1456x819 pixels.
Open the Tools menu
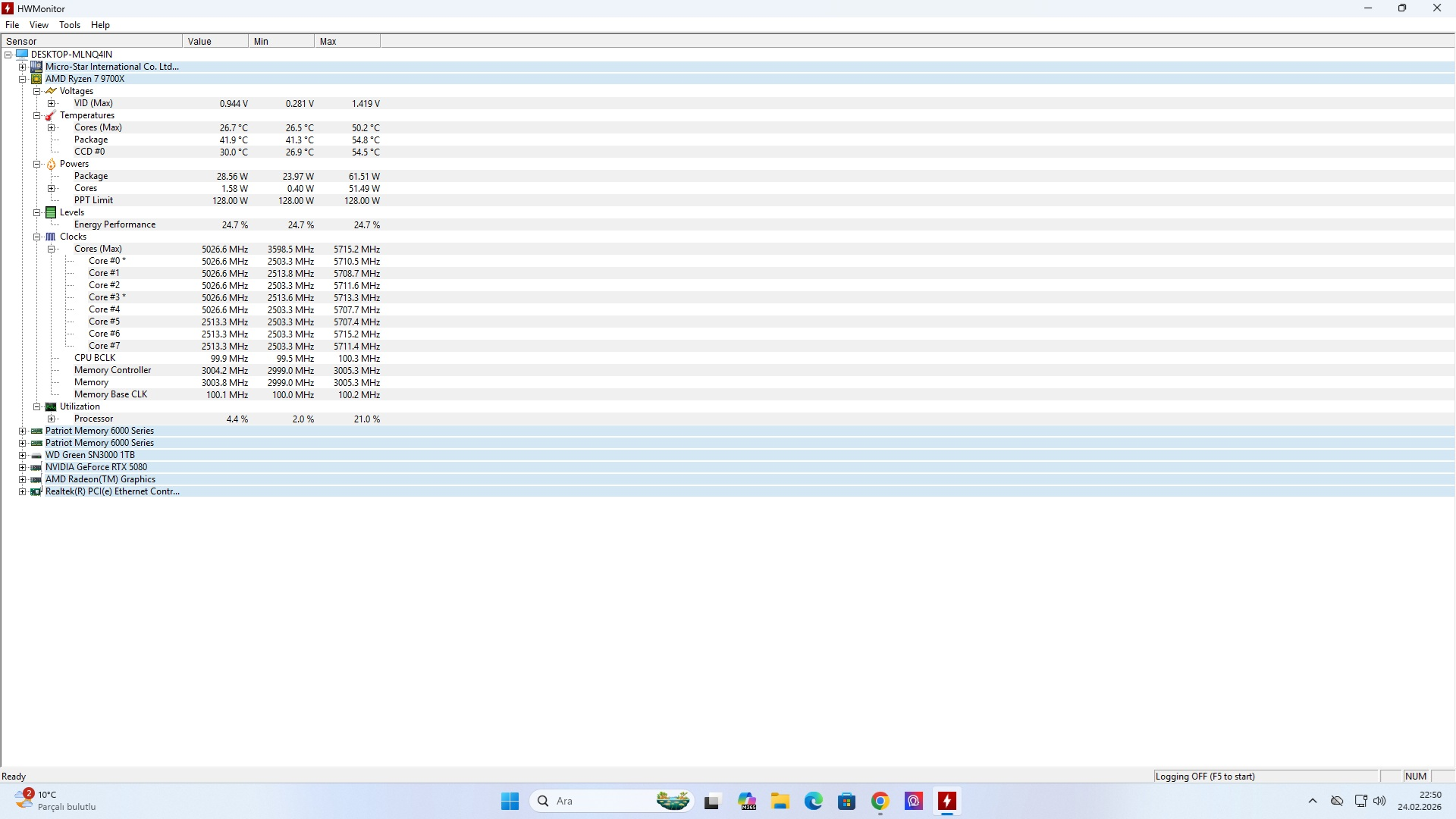pos(70,25)
